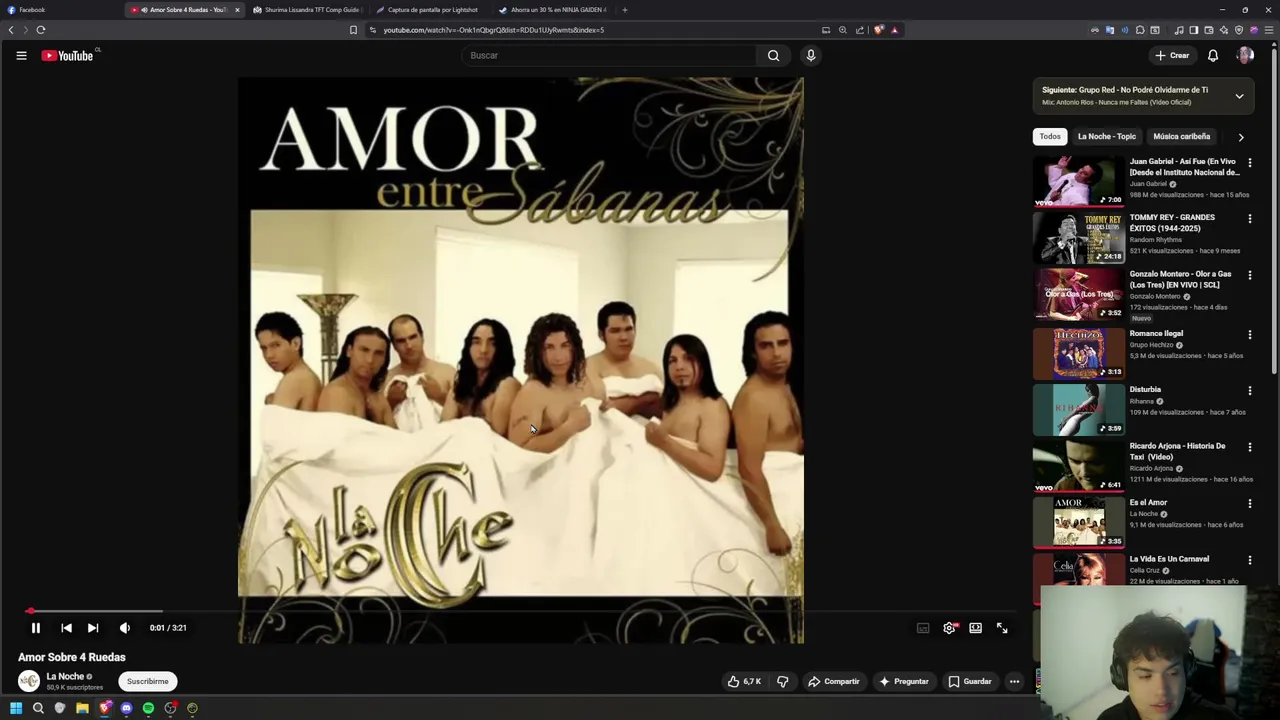Open the browser main hamburger menu
This screenshot has height=720, width=1280.
click(1269, 30)
